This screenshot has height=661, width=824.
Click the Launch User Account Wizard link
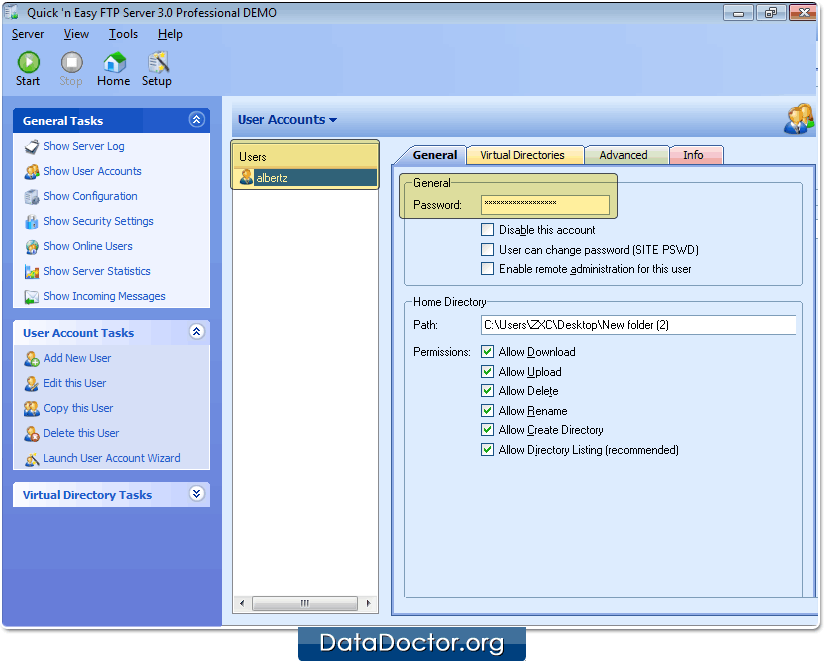111,458
